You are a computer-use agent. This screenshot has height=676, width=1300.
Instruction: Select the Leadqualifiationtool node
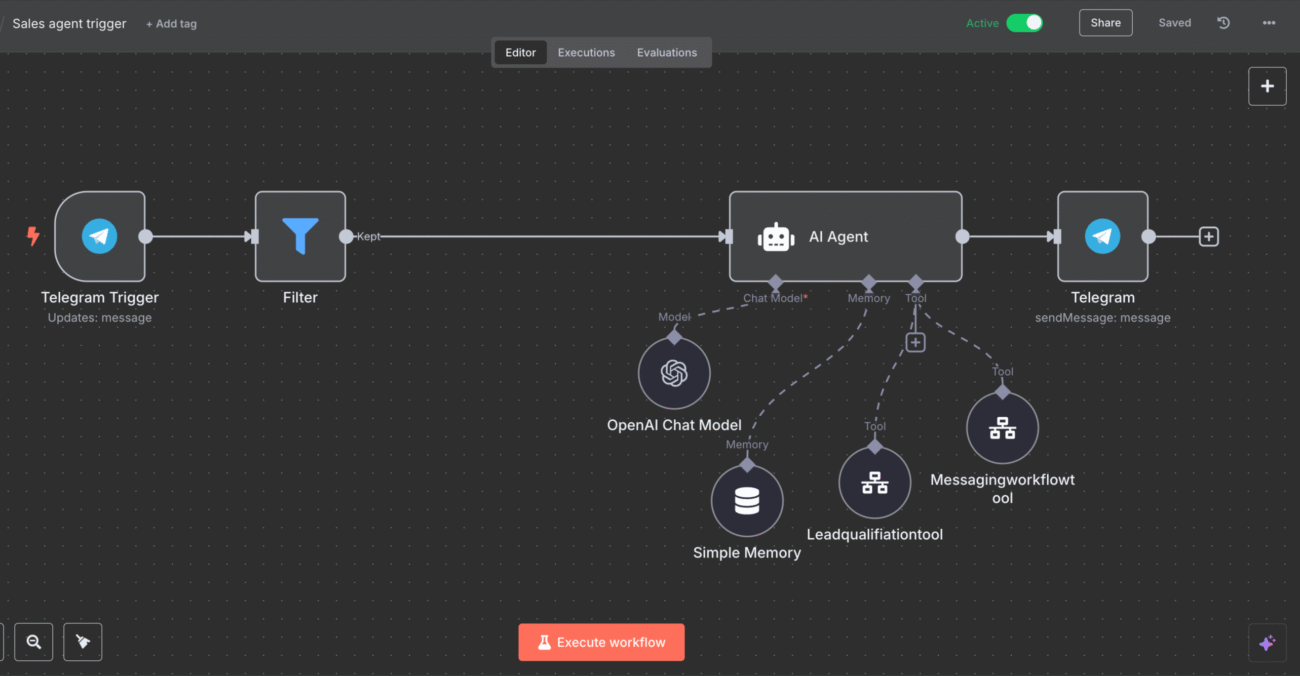874,481
